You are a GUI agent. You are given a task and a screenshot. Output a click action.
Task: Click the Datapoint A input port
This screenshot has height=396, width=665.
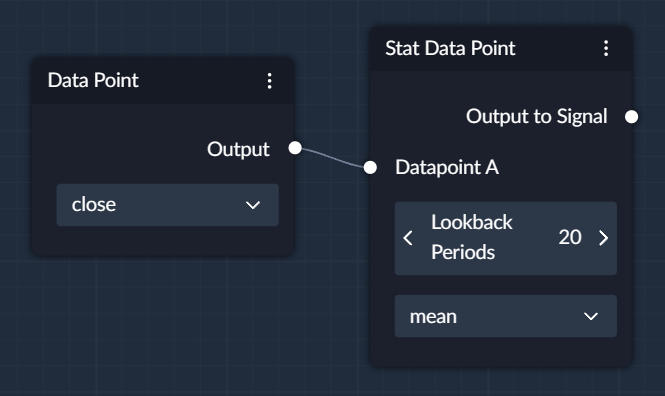coord(370,167)
